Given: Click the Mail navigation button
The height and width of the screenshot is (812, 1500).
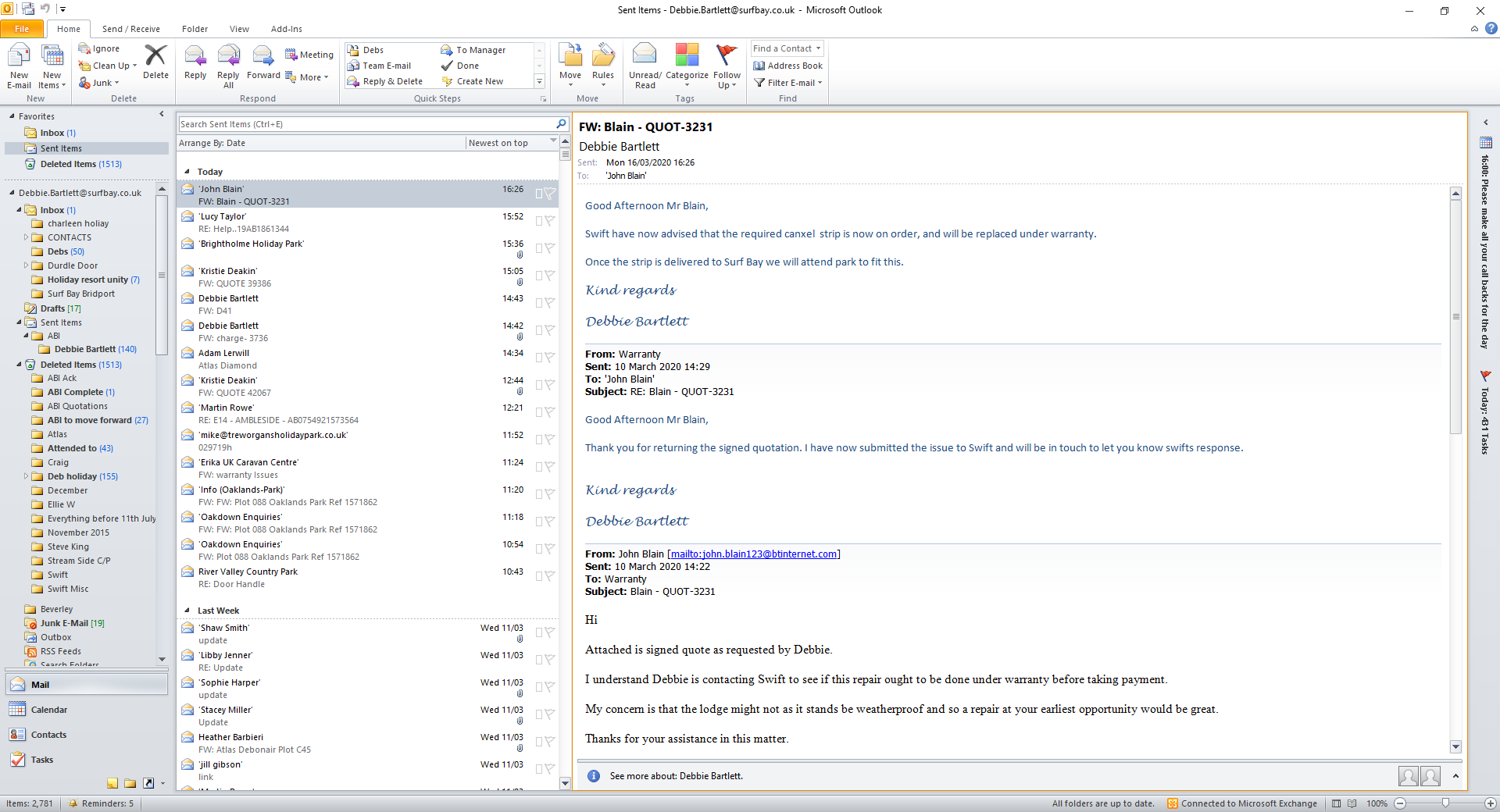Looking at the screenshot, I should pyautogui.click(x=86, y=685).
